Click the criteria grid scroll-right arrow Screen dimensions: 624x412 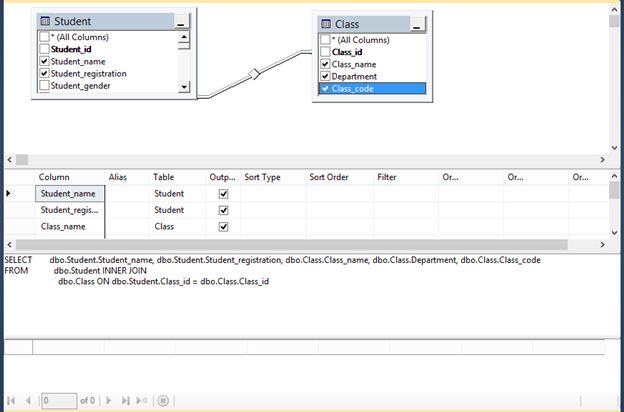(x=603, y=244)
